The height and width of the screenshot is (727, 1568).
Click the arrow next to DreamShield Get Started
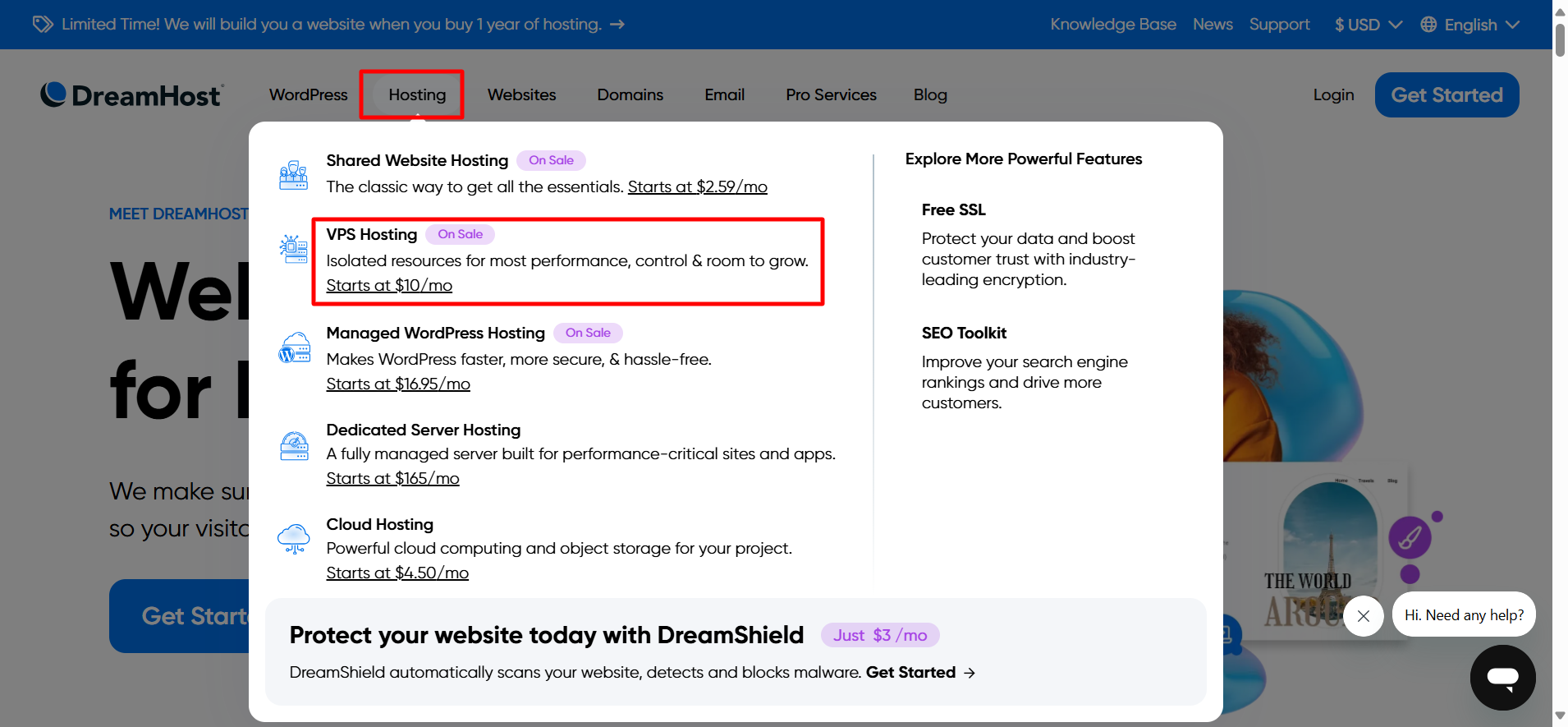[970, 673]
